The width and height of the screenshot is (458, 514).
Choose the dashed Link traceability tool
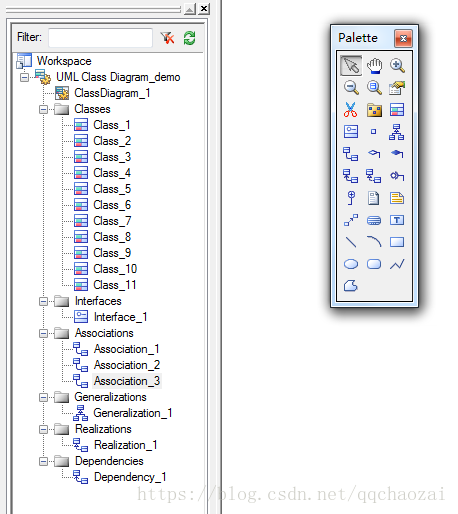pos(351,220)
